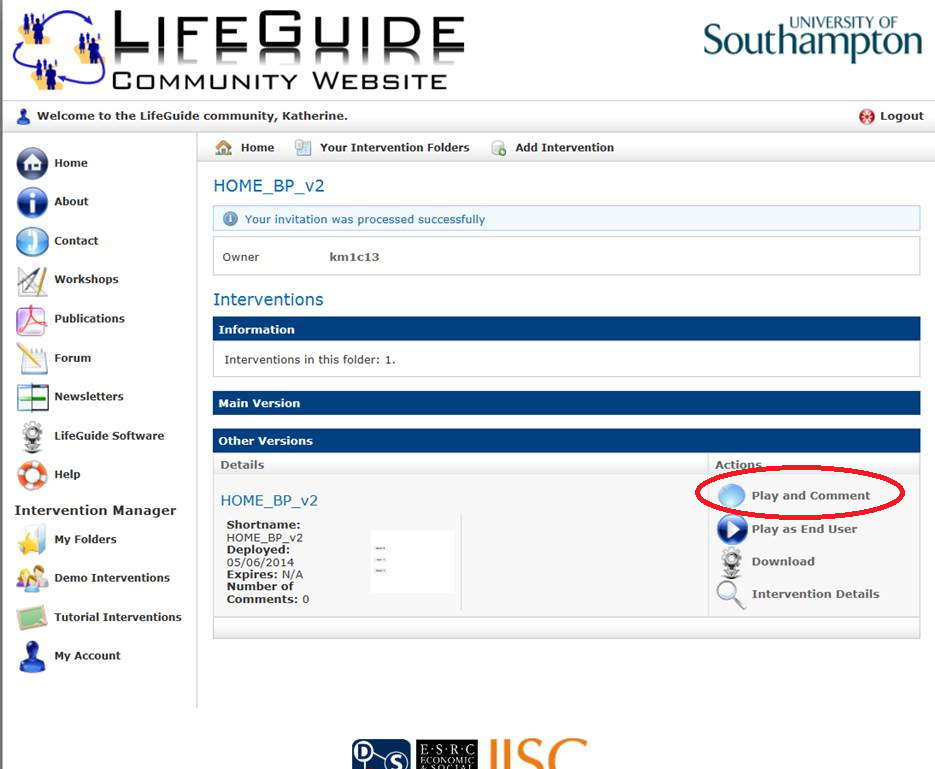Image resolution: width=935 pixels, height=769 pixels.
Task: Open Intervention Details text link
Action: [815, 594]
